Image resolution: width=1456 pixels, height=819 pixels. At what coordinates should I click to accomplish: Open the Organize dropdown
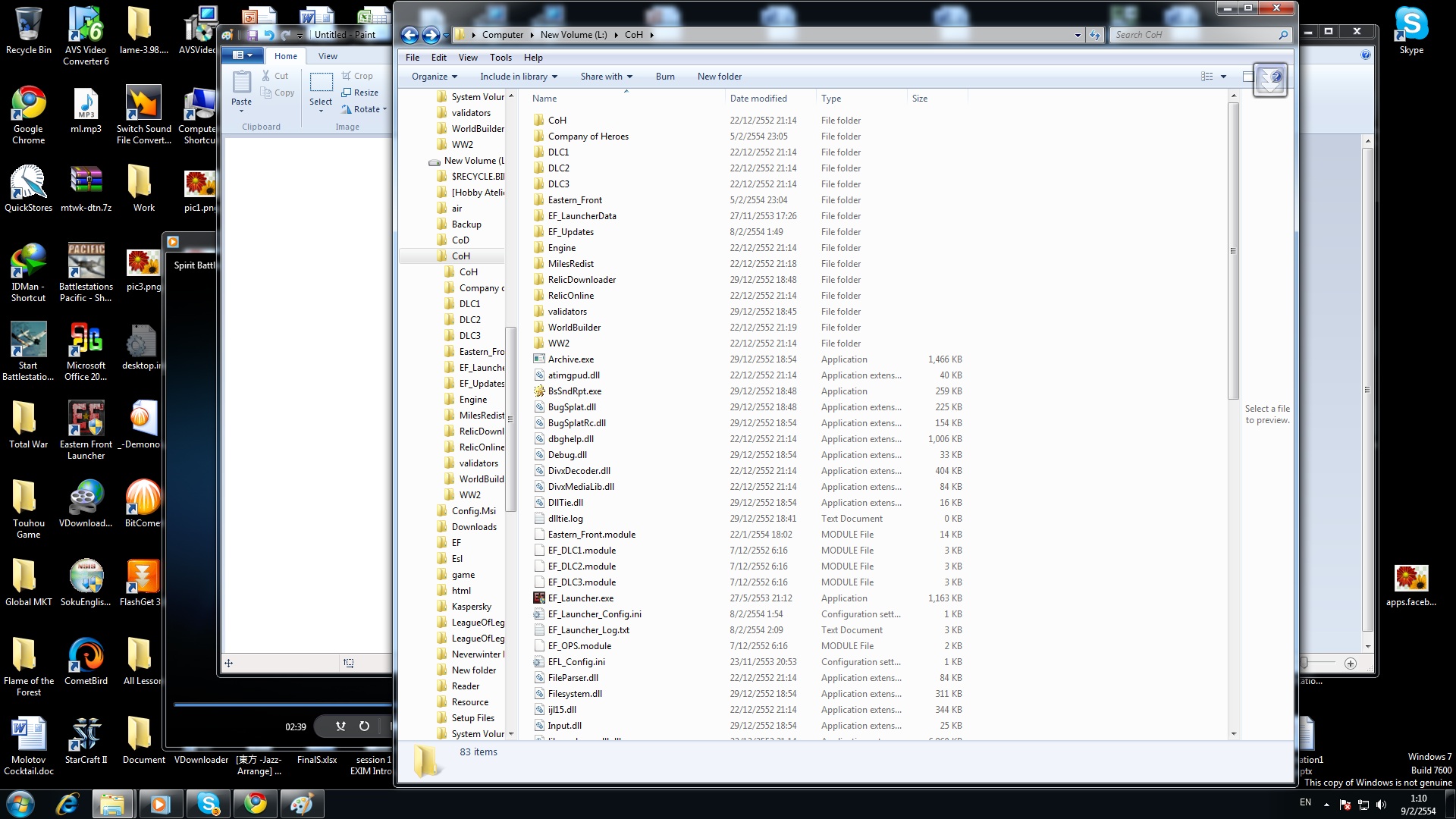435,77
